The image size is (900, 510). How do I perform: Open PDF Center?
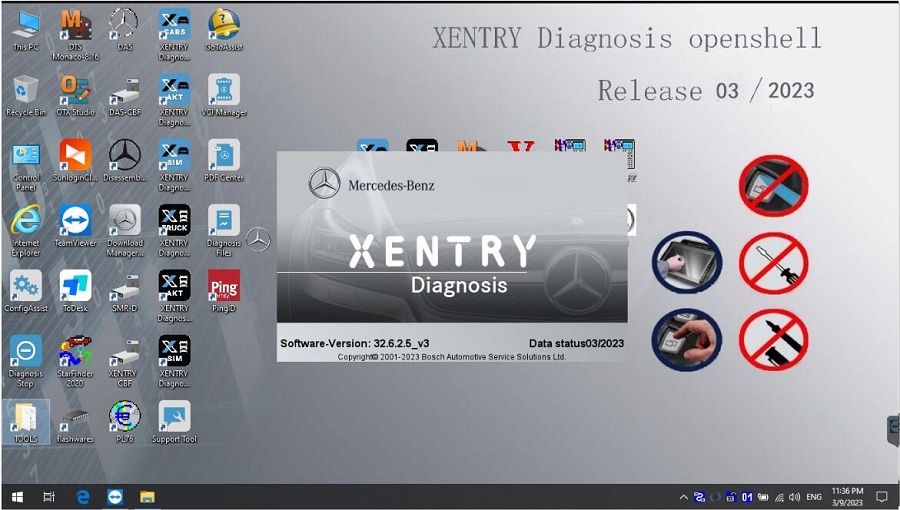click(x=224, y=161)
